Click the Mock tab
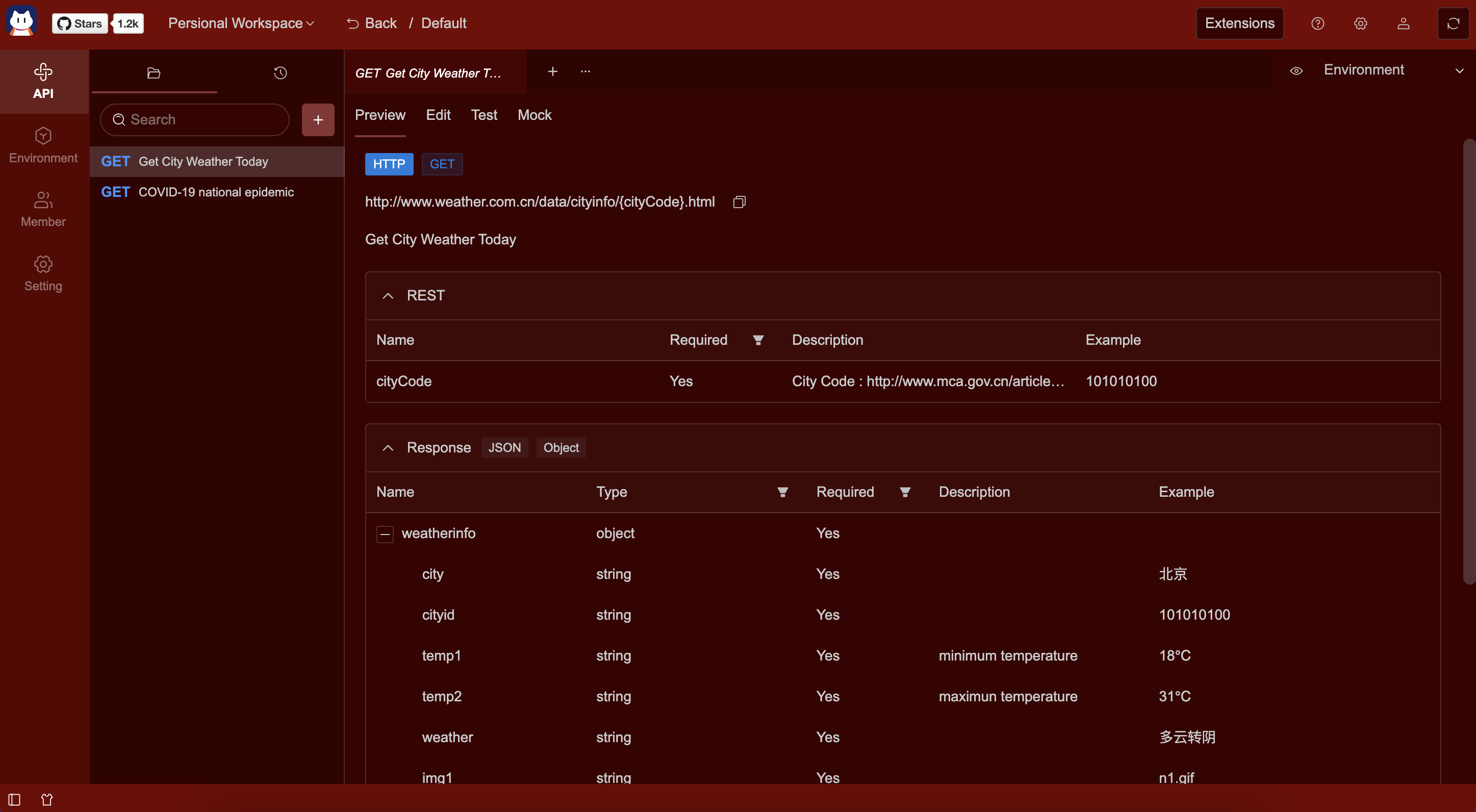Viewport: 1476px width, 812px height. tap(534, 114)
